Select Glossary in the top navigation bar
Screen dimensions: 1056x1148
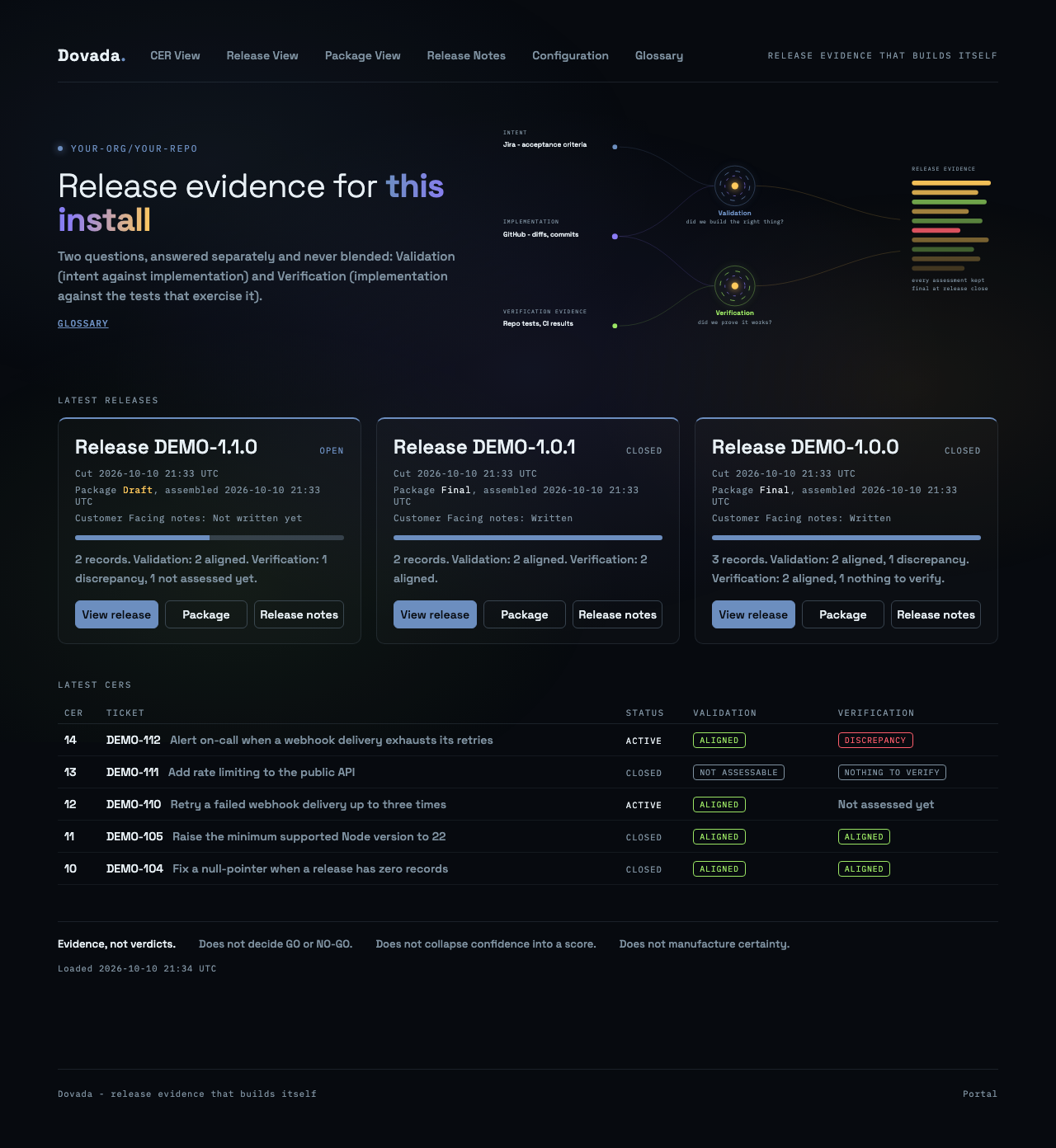click(659, 55)
